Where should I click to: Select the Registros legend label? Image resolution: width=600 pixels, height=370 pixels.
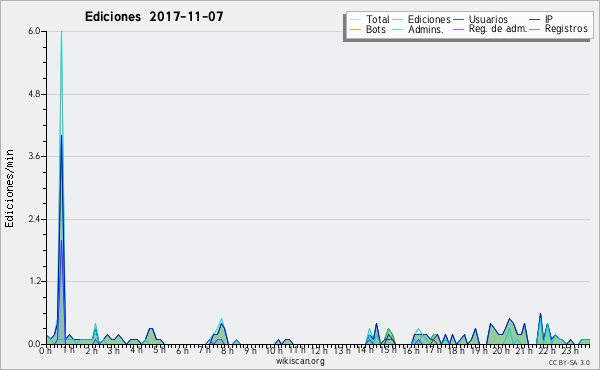pos(566,29)
